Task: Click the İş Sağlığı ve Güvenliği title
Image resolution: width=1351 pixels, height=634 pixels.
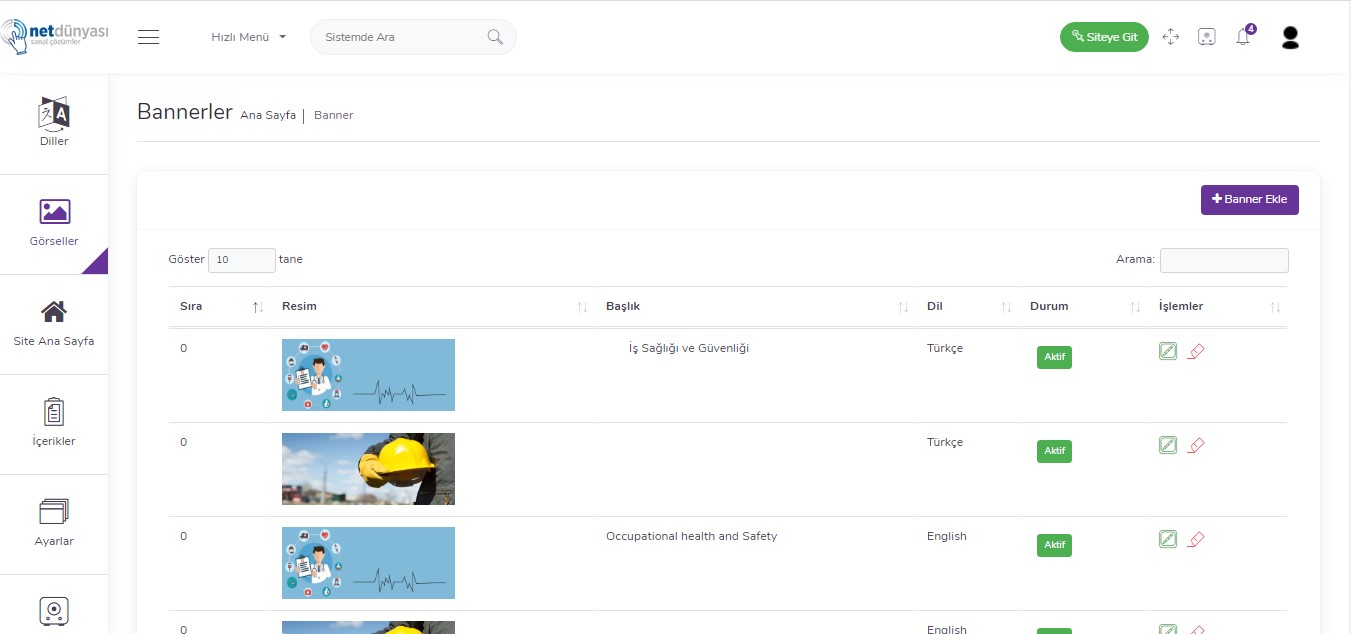Action: click(689, 348)
